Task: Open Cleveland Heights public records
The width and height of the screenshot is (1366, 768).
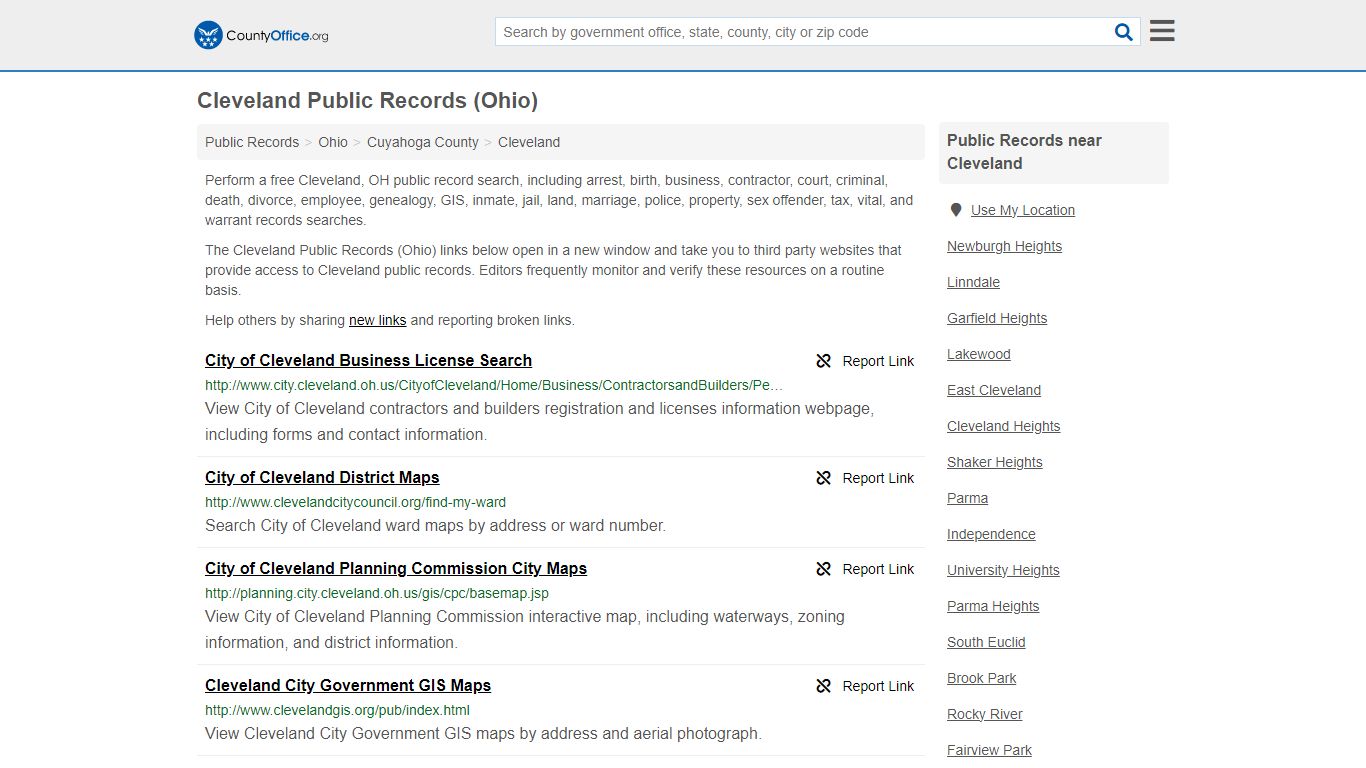Action: pyautogui.click(x=1003, y=426)
